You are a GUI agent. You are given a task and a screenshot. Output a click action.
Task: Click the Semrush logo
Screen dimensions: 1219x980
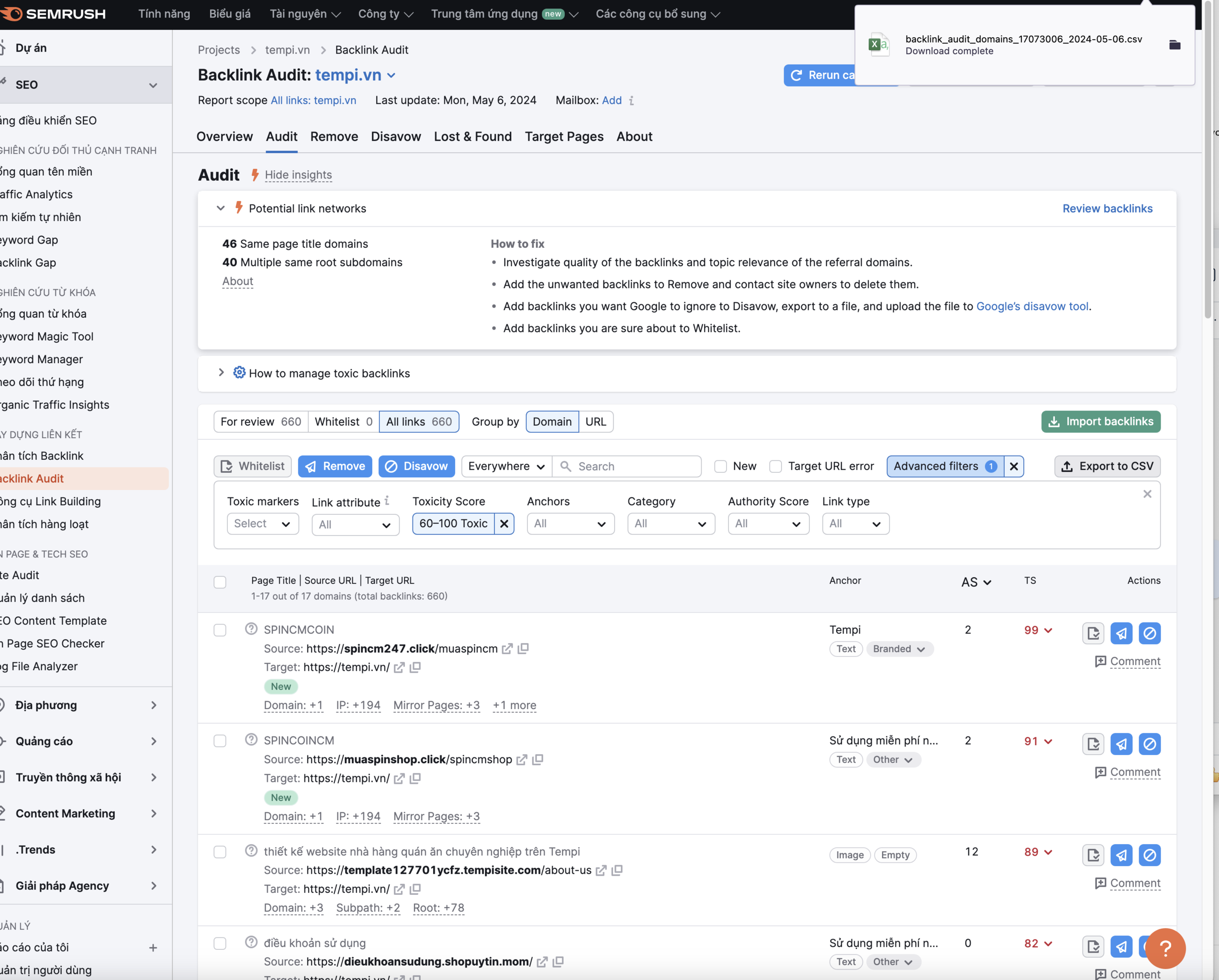click(x=54, y=13)
